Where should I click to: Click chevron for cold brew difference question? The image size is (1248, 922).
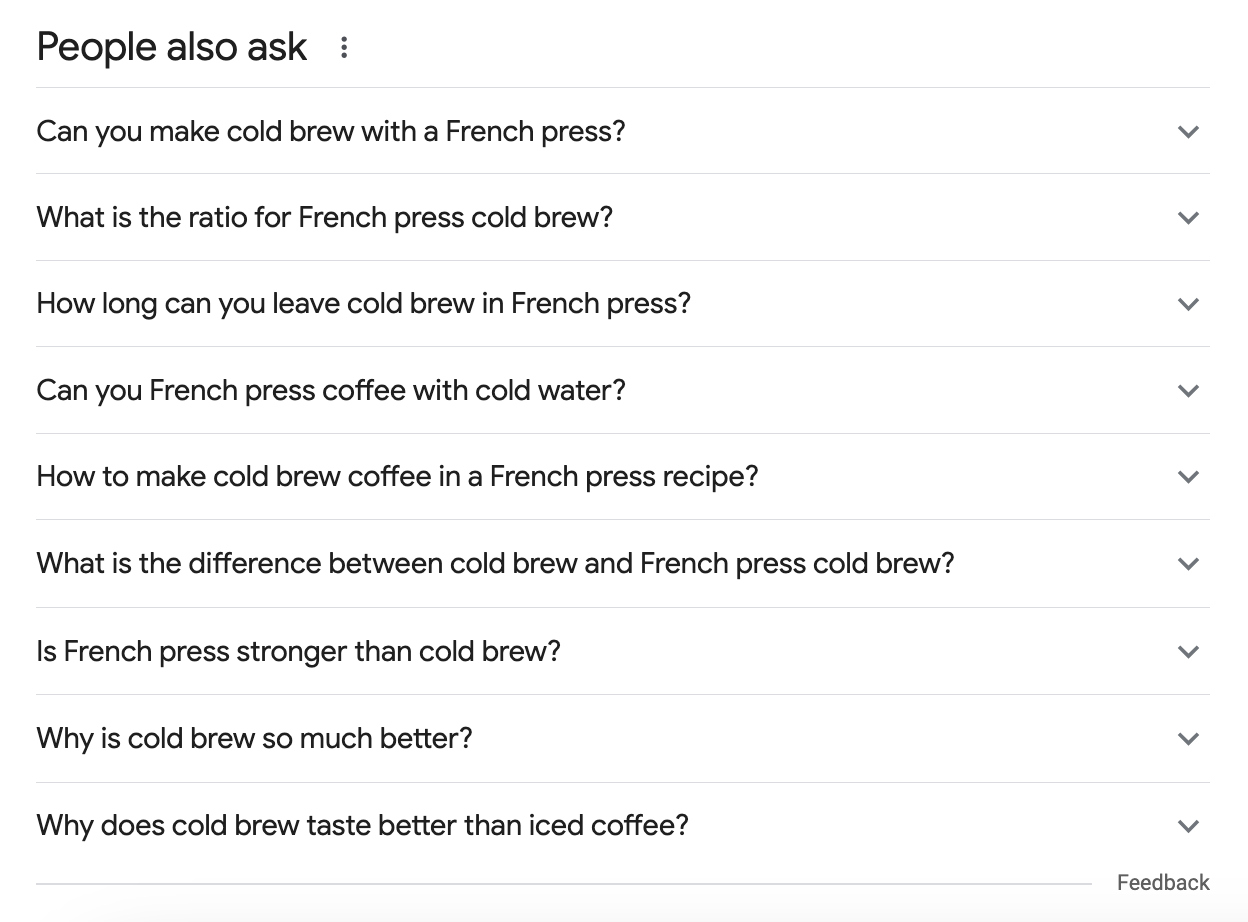pos(1188,564)
